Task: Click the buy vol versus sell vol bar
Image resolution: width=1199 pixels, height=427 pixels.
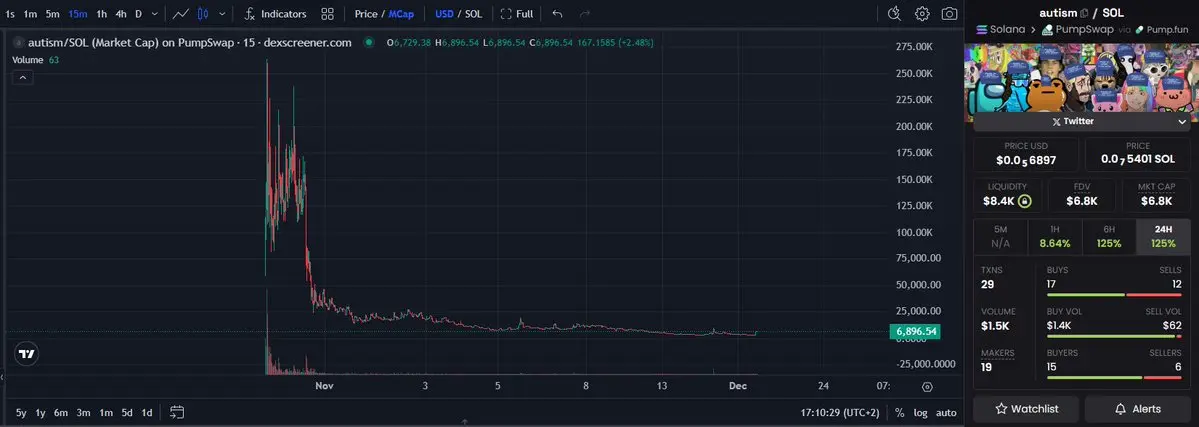Action: [1114, 336]
